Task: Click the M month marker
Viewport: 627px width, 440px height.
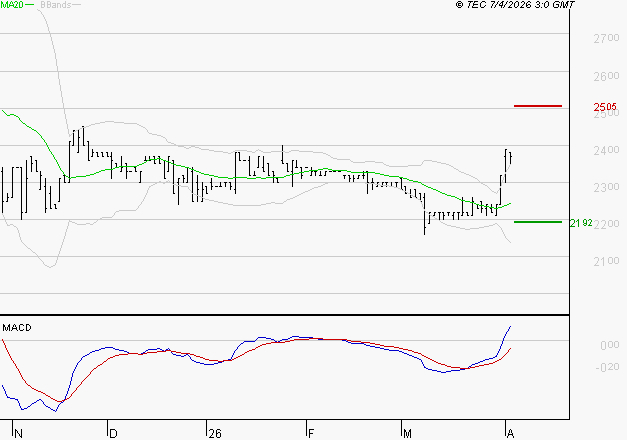Action: (x=407, y=434)
